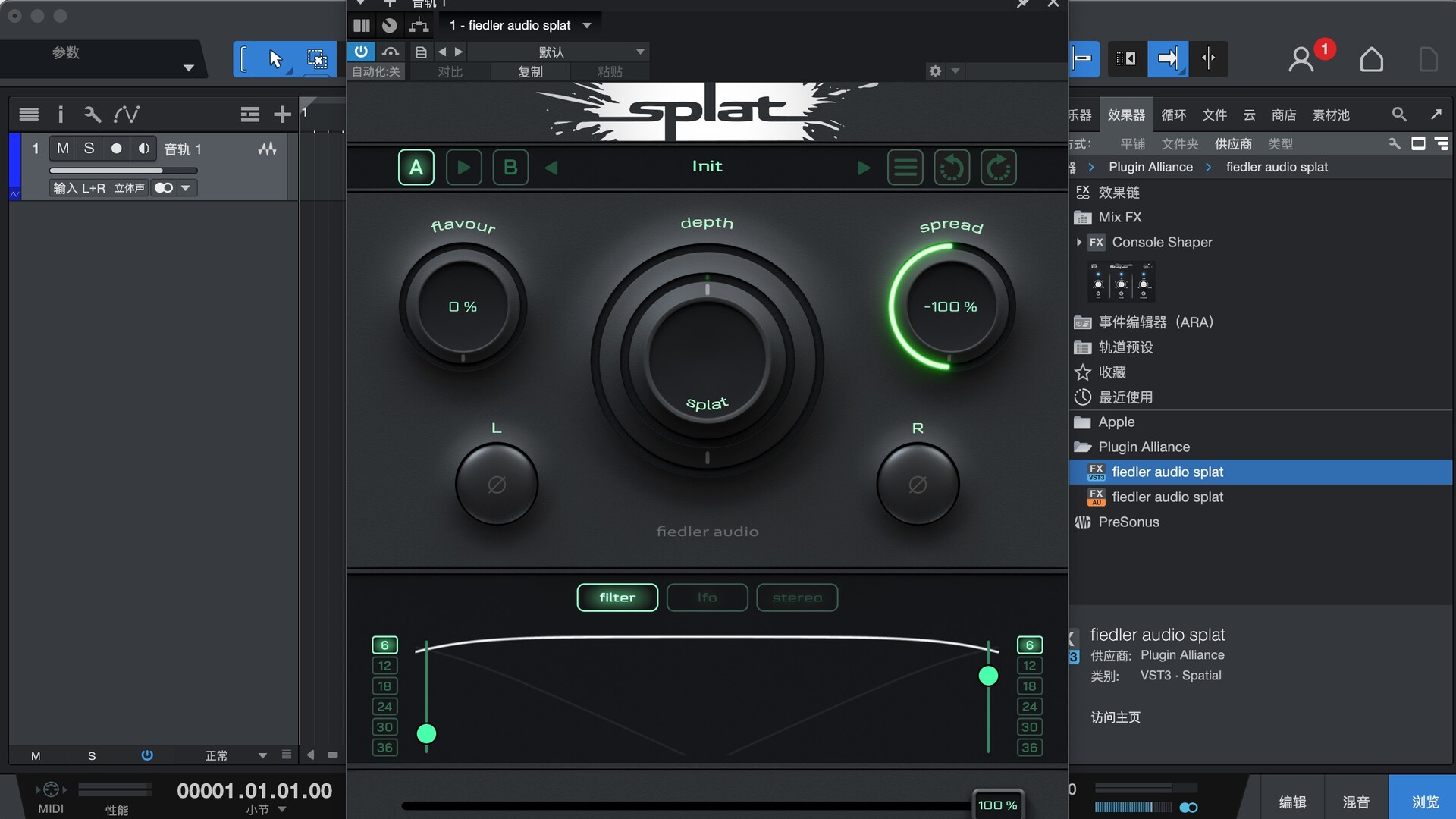Switch to the 文件 browser tab

click(x=1214, y=115)
